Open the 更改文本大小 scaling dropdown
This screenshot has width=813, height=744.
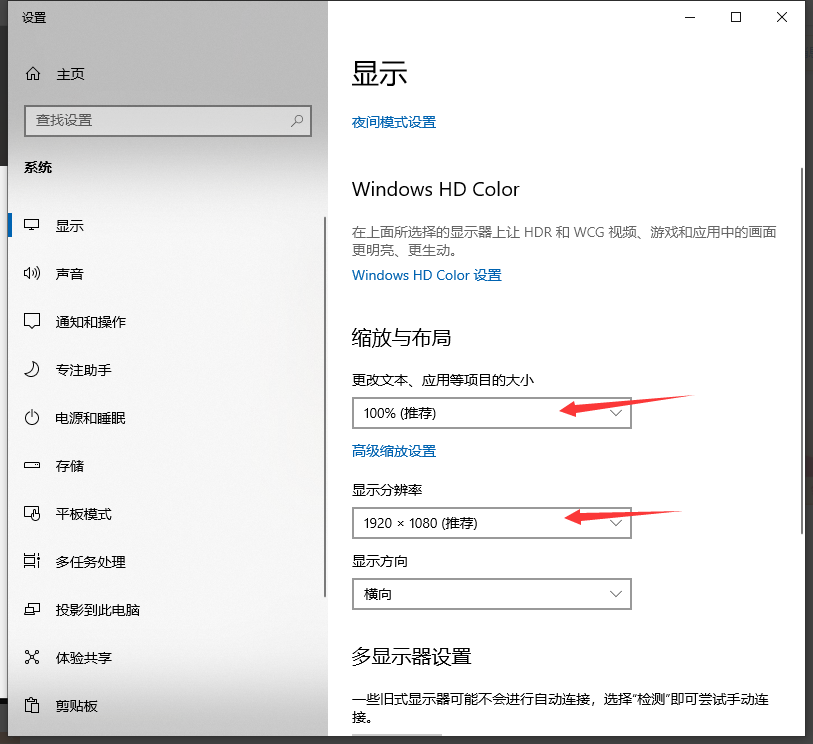point(491,412)
